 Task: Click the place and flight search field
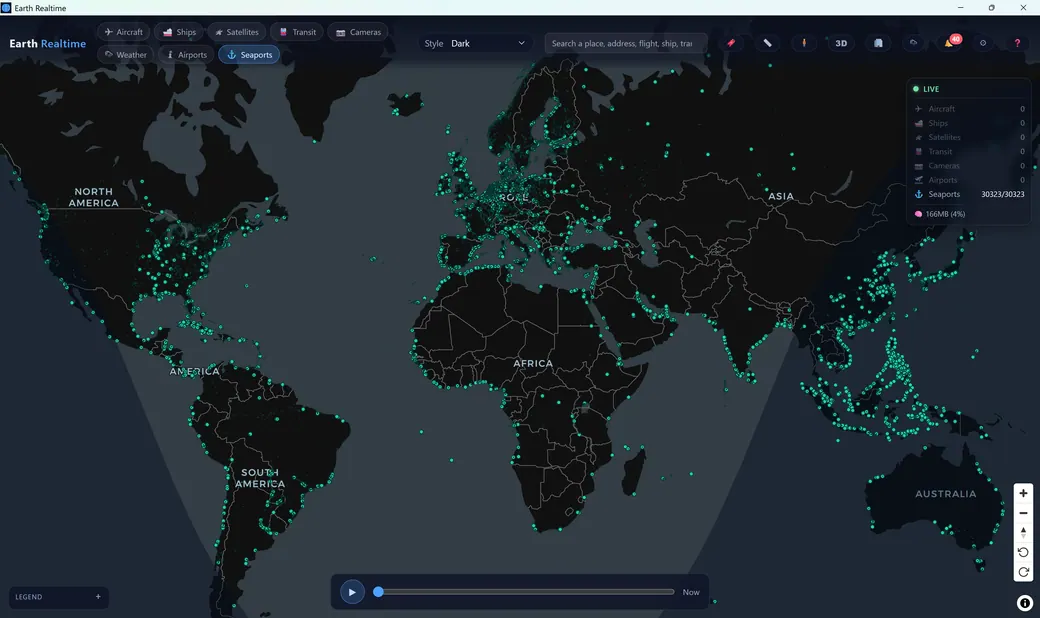click(x=626, y=43)
